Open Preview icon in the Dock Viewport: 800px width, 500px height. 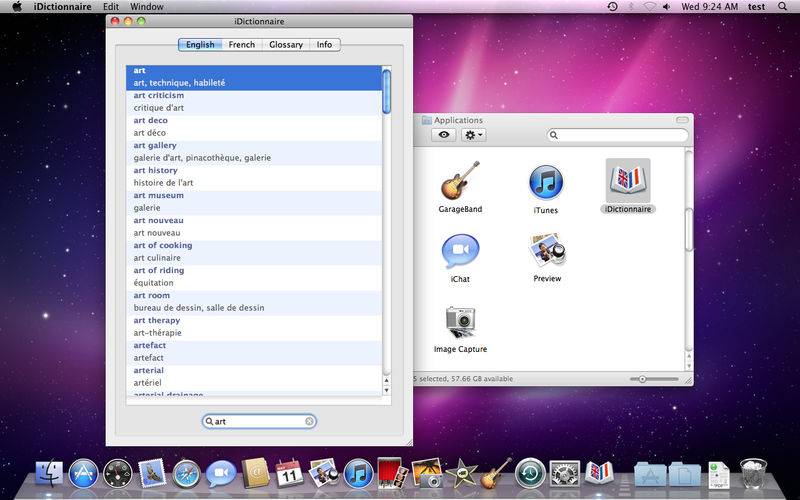point(323,472)
